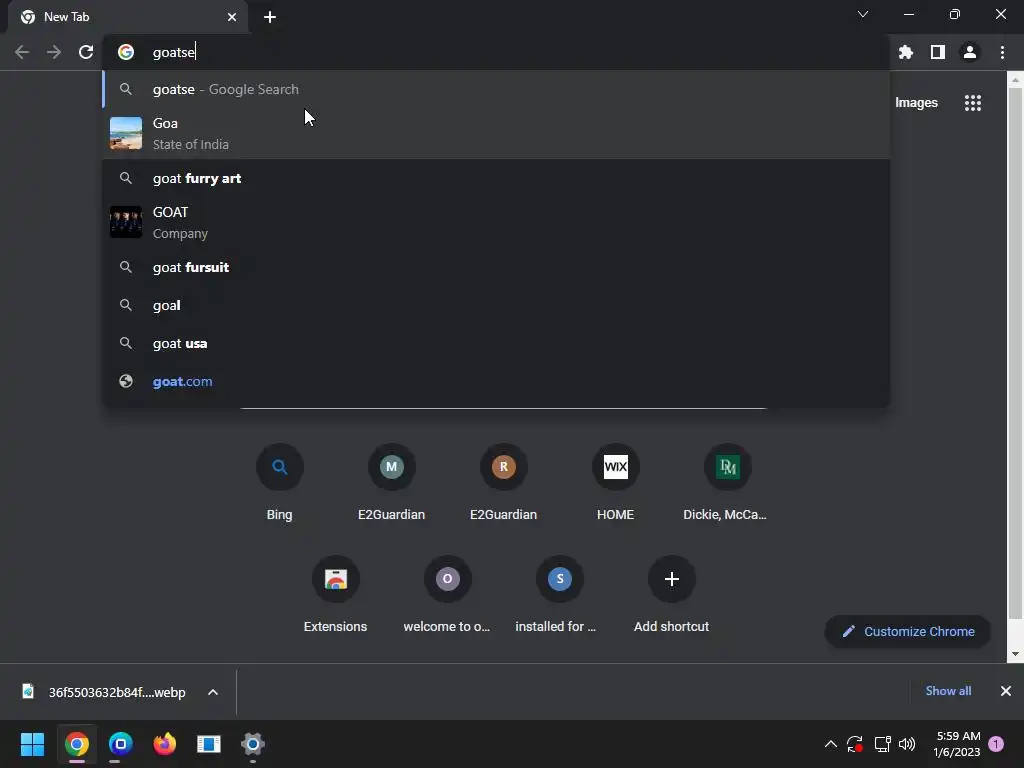Select the 'goatse - Google Search' suggestion
Viewport: 1024px width, 768px height.
496,89
